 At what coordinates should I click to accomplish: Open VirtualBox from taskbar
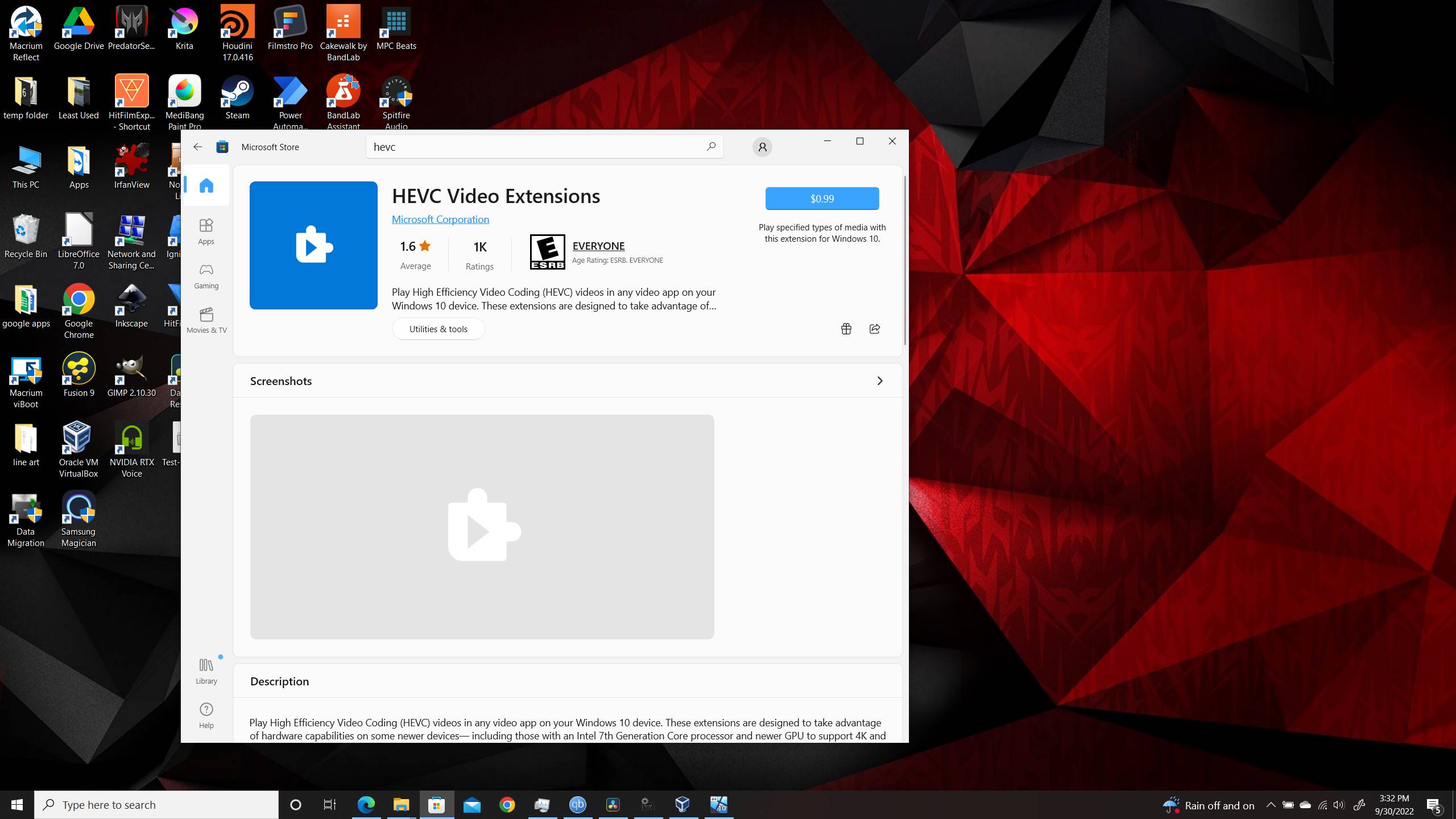[682, 805]
